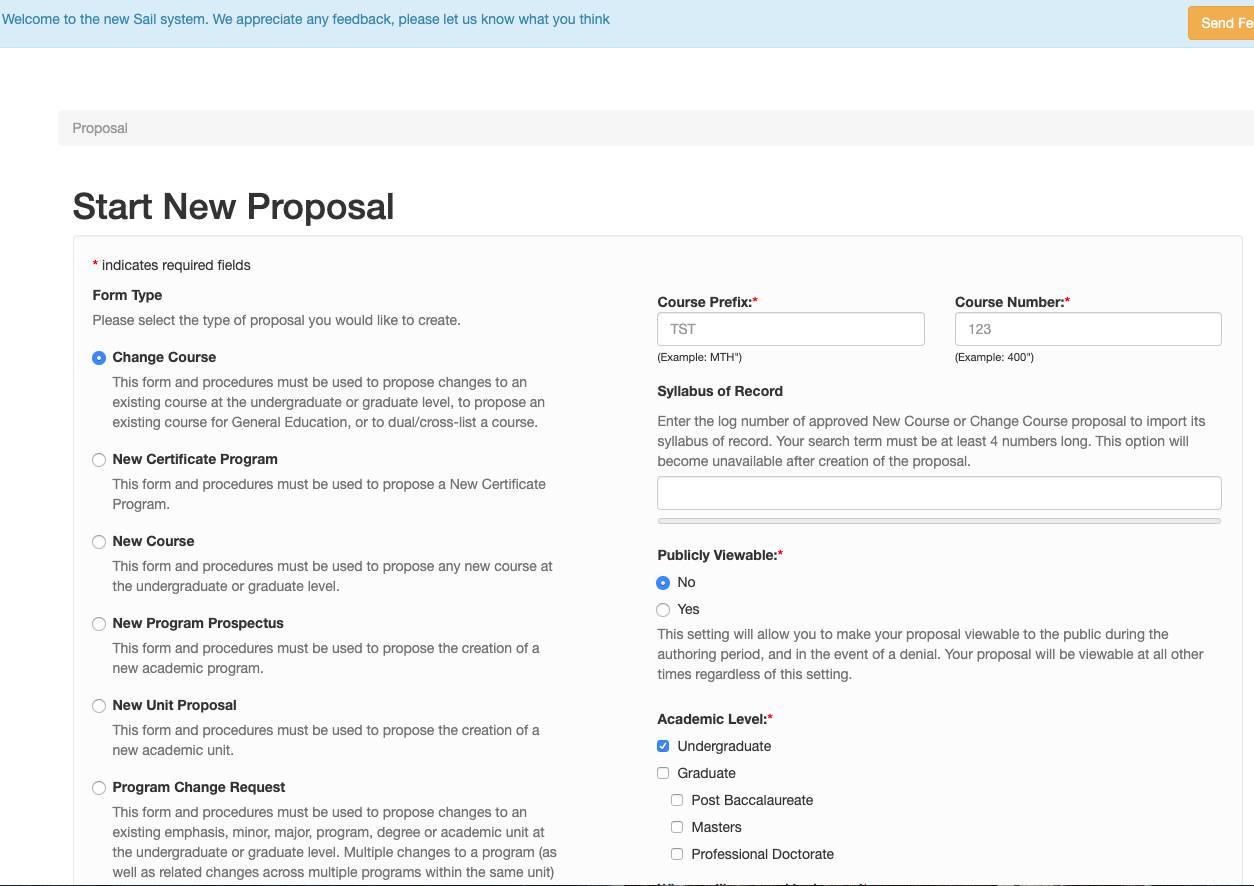Pick the New Program Prospectus option
The width and height of the screenshot is (1254, 886).
point(99,624)
